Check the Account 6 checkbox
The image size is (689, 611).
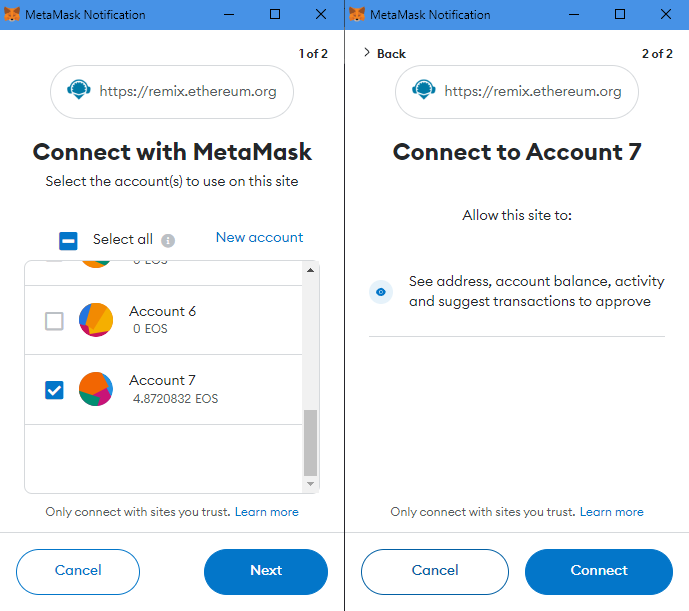(x=54, y=321)
